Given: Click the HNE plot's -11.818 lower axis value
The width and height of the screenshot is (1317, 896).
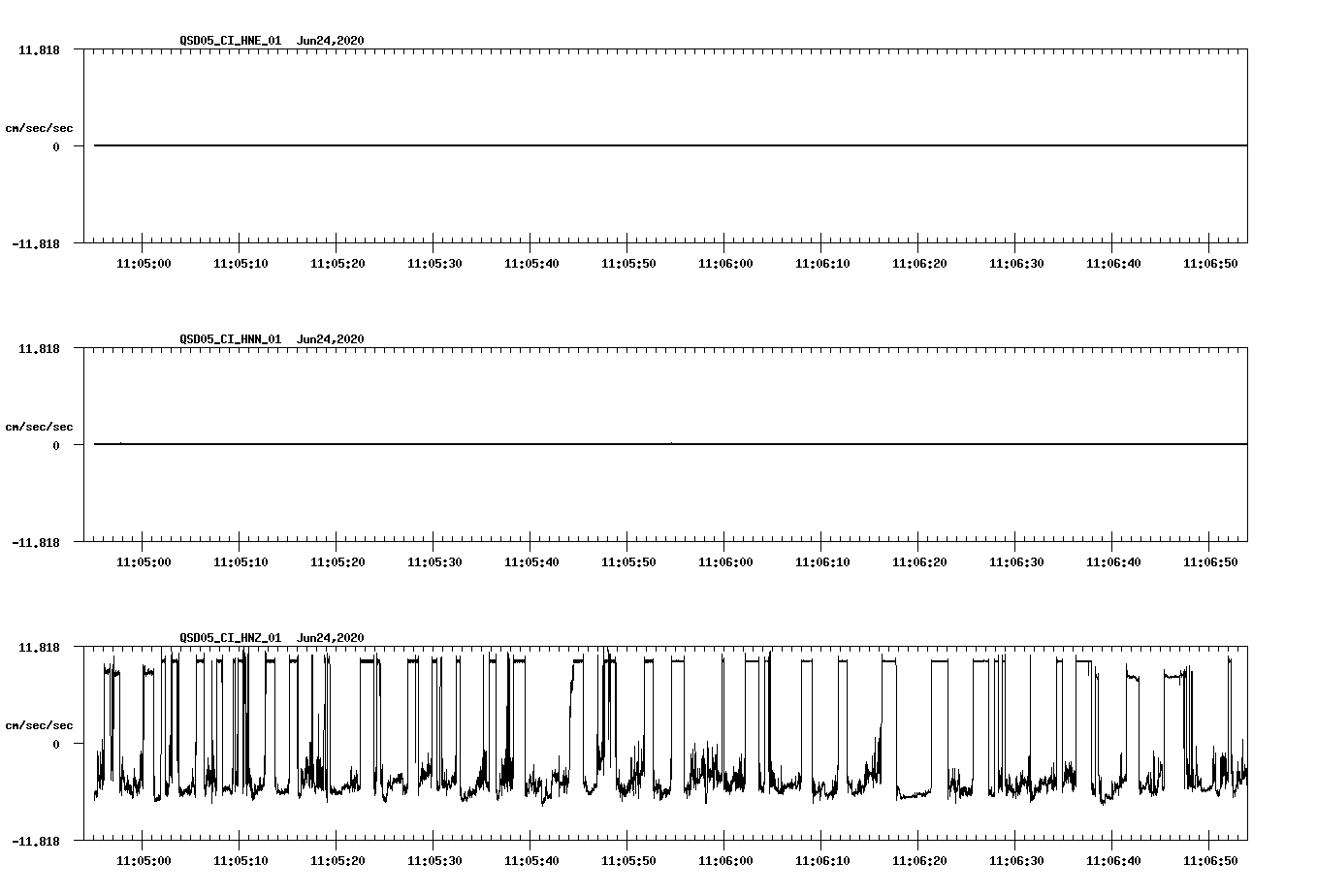Looking at the screenshot, I should pos(36,244).
